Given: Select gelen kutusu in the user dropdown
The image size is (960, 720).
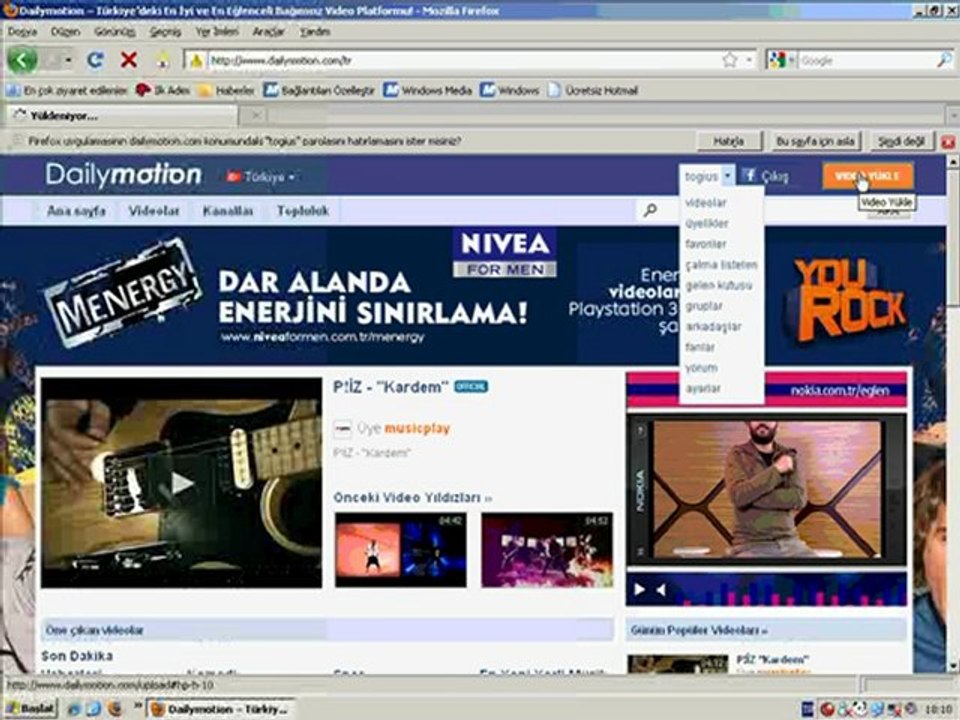Looking at the screenshot, I should [x=719, y=285].
